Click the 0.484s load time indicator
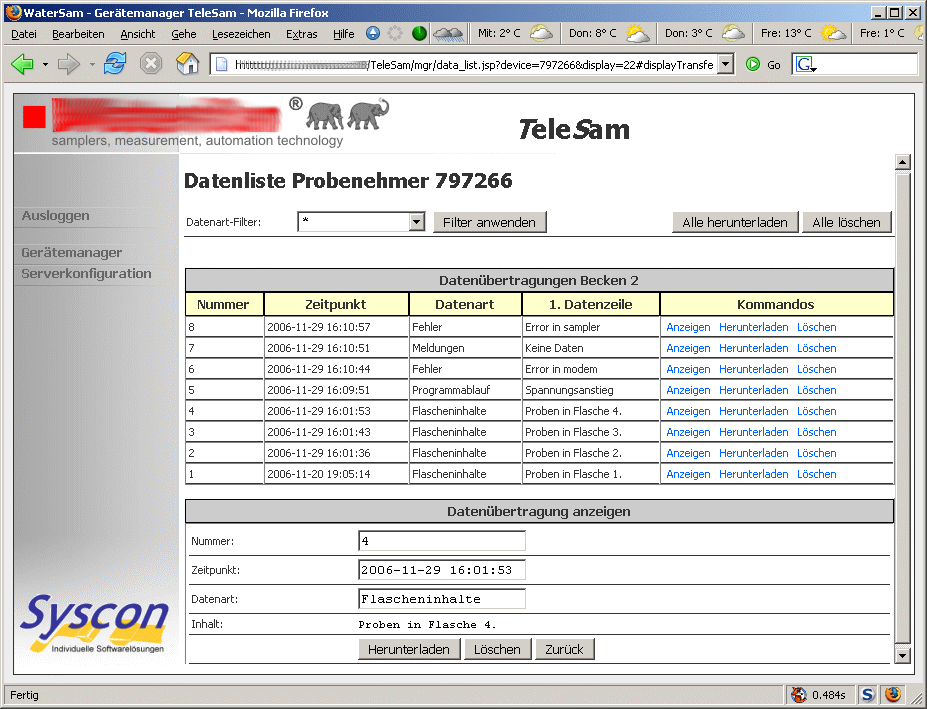 coord(828,695)
